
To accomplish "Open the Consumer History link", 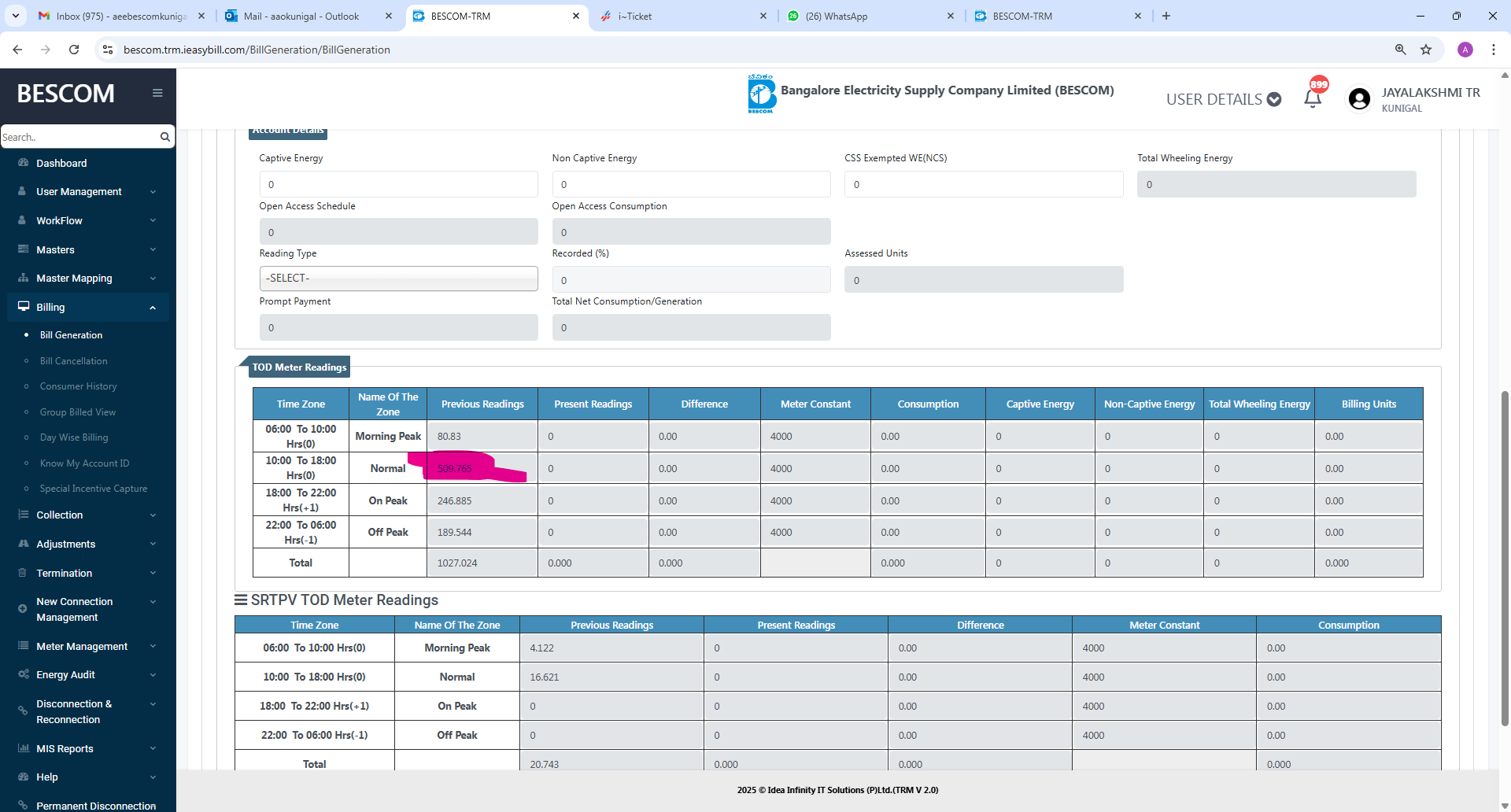I will coord(78,386).
